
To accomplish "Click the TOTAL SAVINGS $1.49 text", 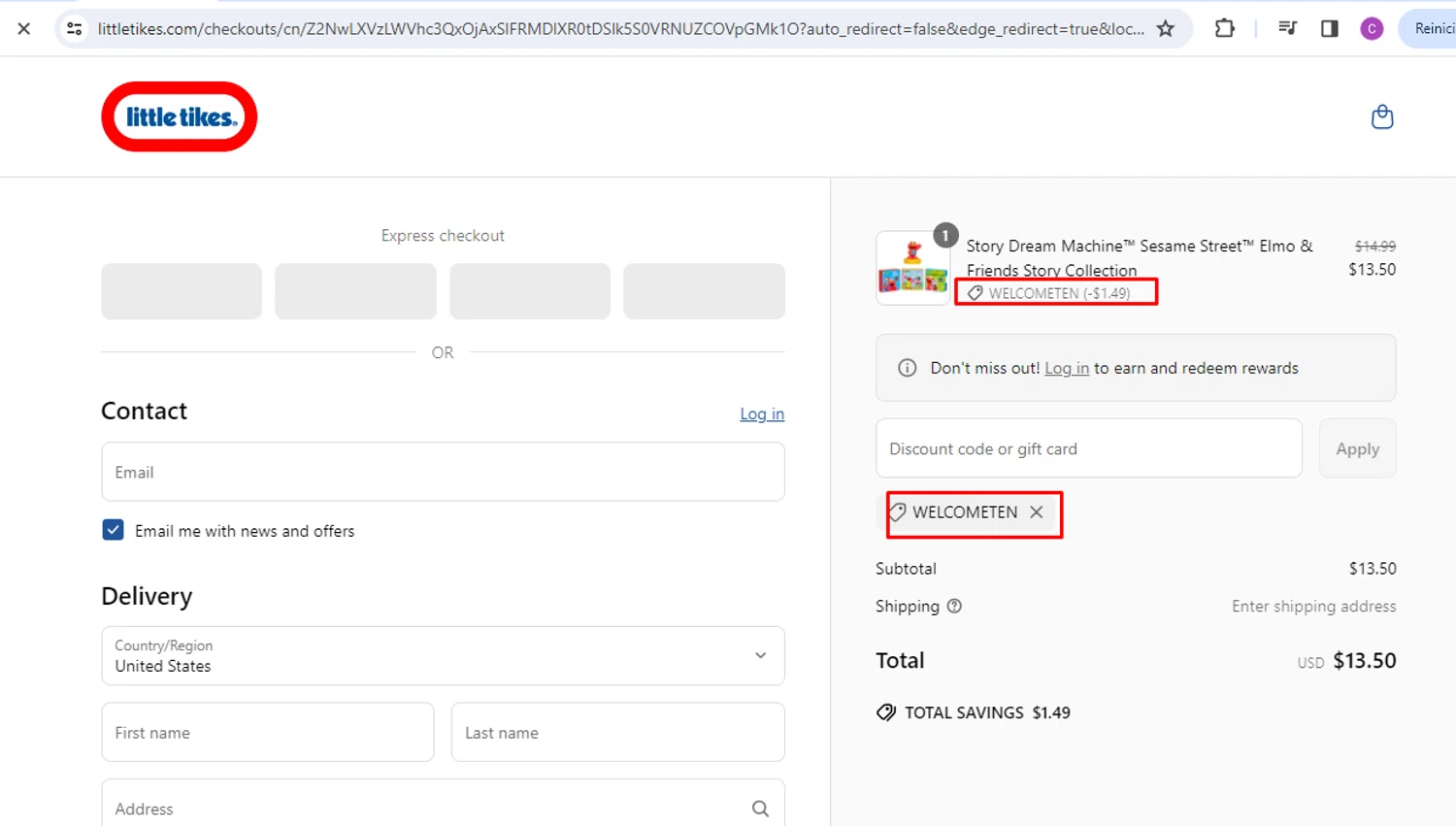I will click(987, 712).
